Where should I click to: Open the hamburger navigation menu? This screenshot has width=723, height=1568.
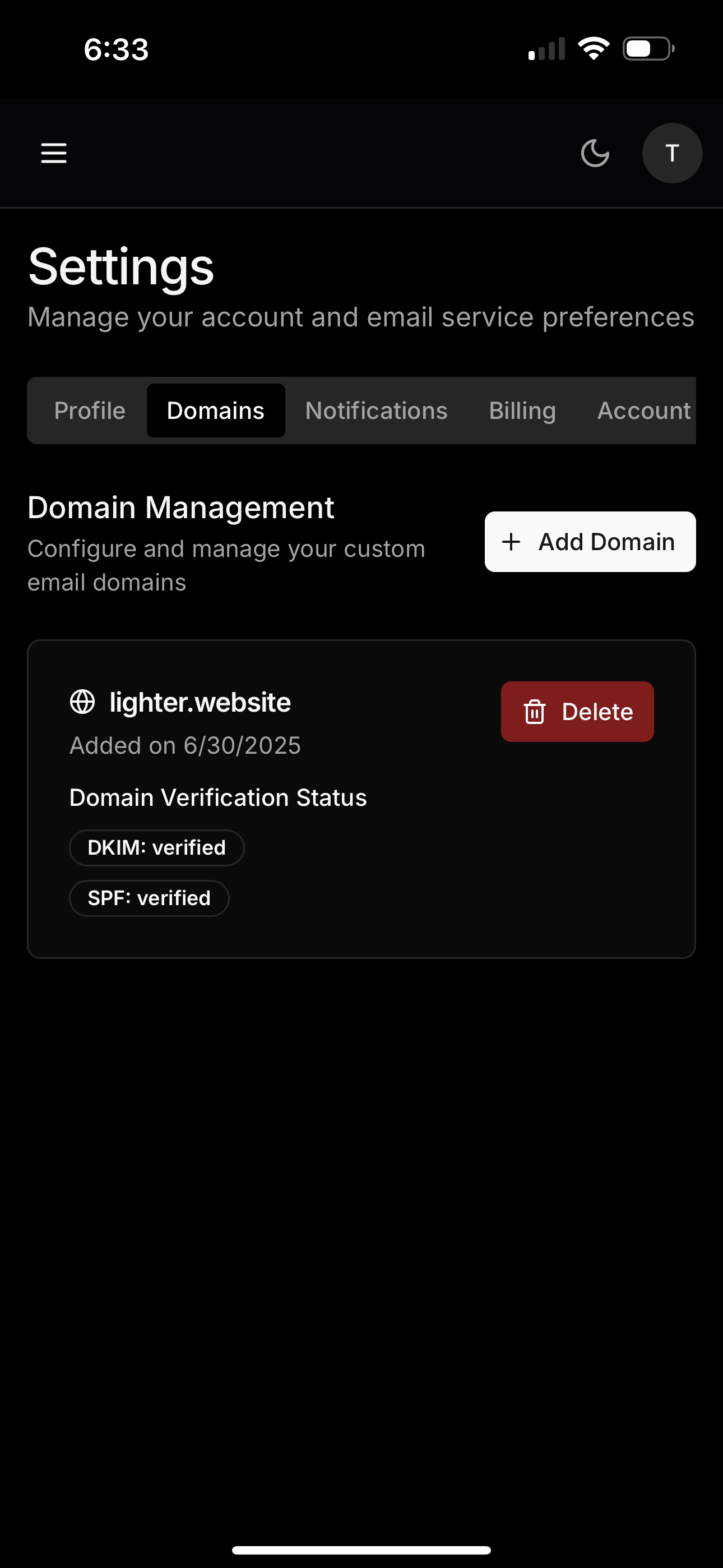[x=54, y=153]
